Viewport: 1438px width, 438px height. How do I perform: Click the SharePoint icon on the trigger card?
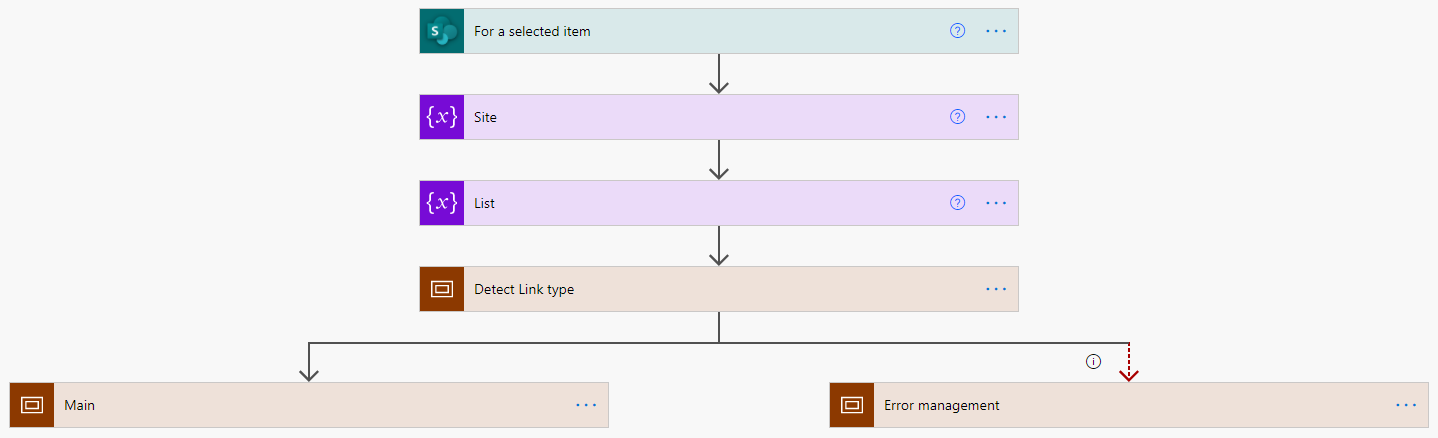click(442, 31)
